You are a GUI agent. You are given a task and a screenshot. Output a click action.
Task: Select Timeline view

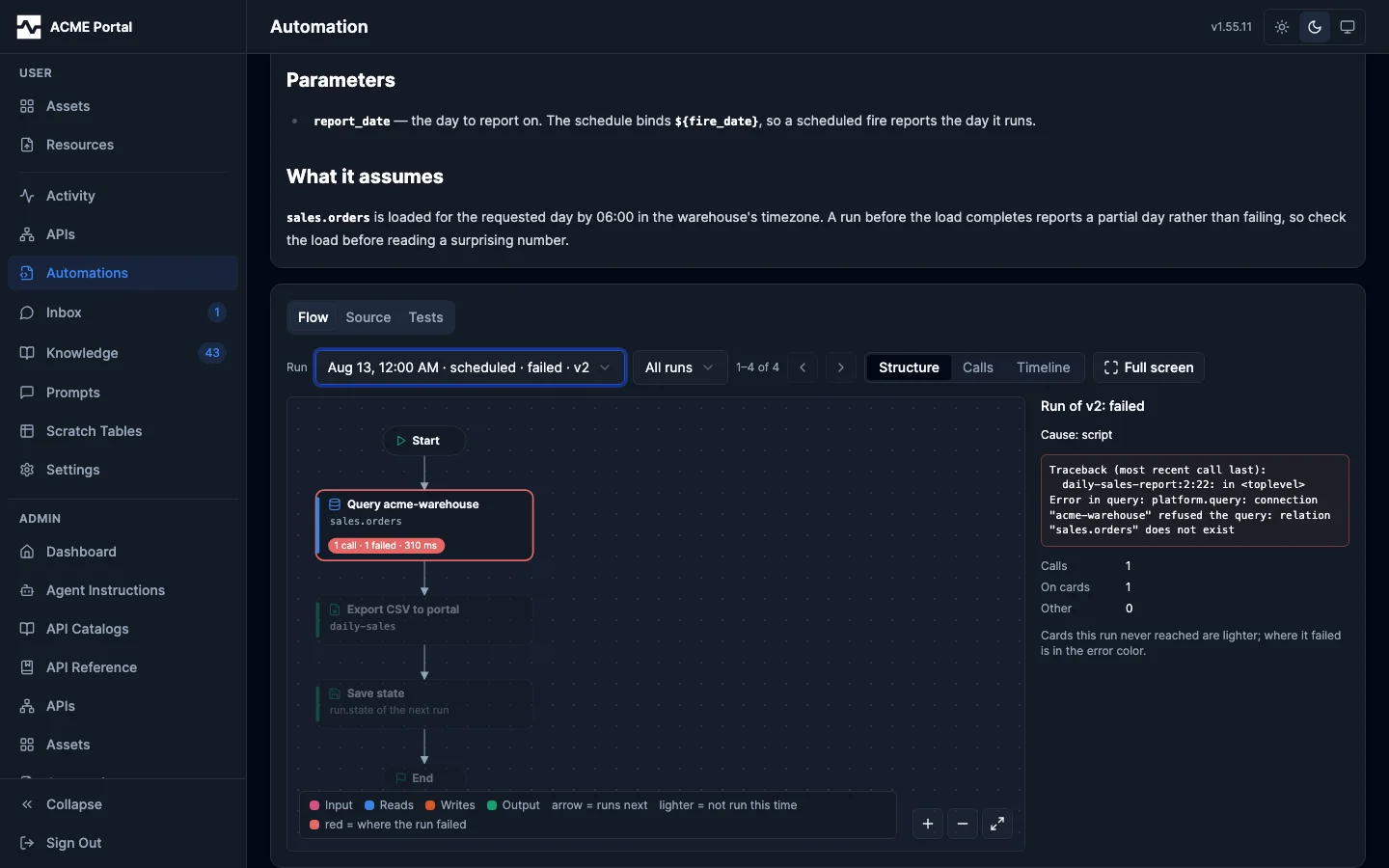[1044, 367]
